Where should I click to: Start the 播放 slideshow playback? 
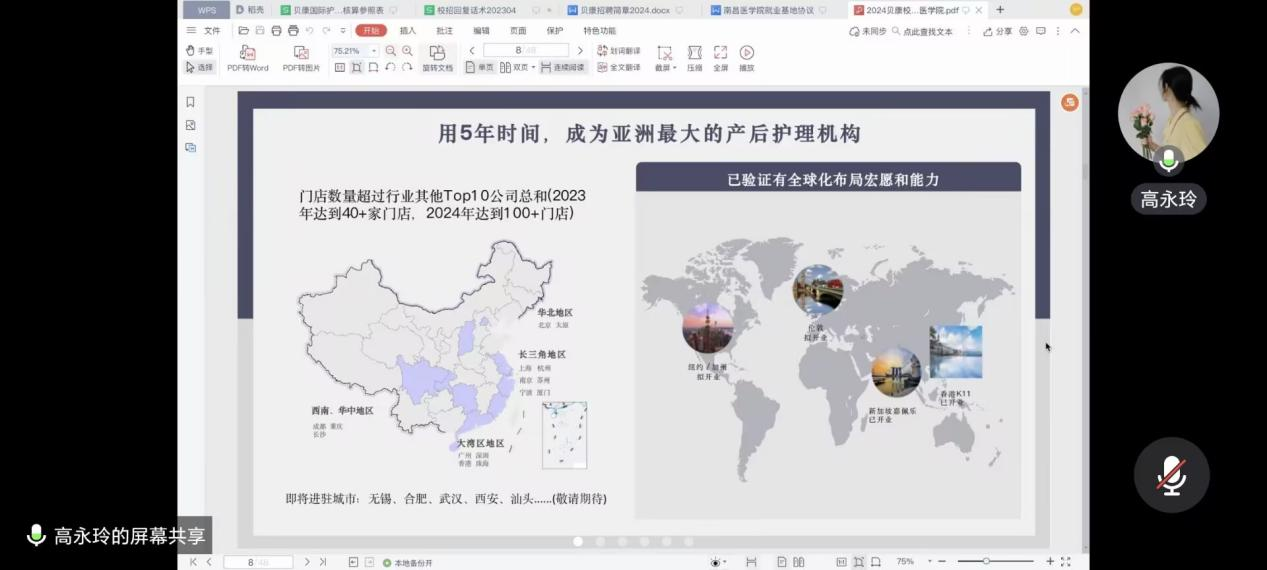coord(746,52)
